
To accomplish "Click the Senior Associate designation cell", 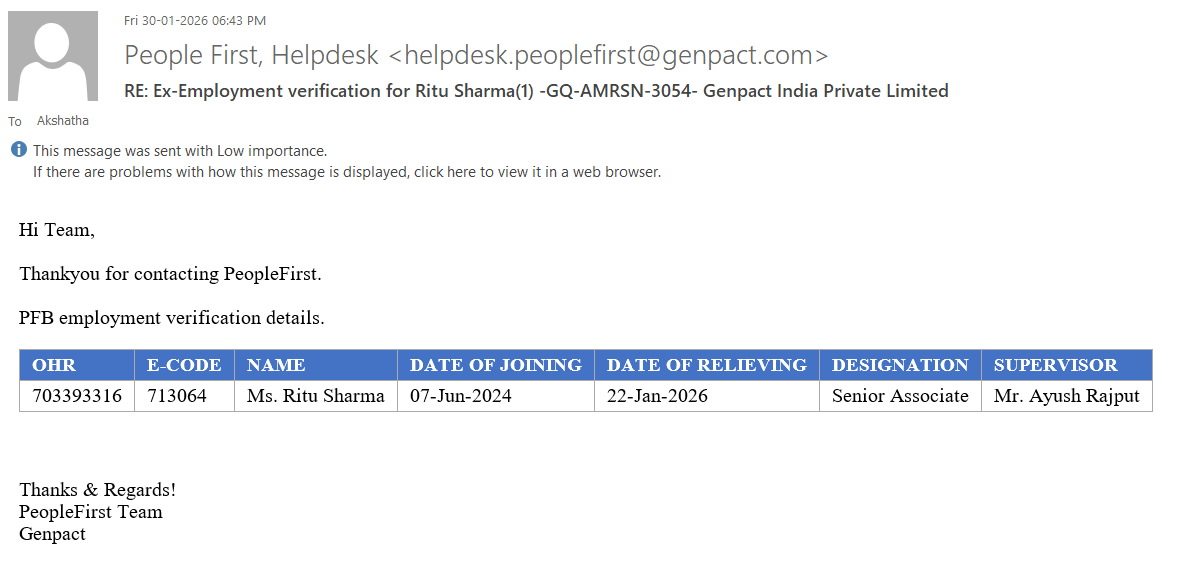I will pyautogui.click(x=900, y=396).
